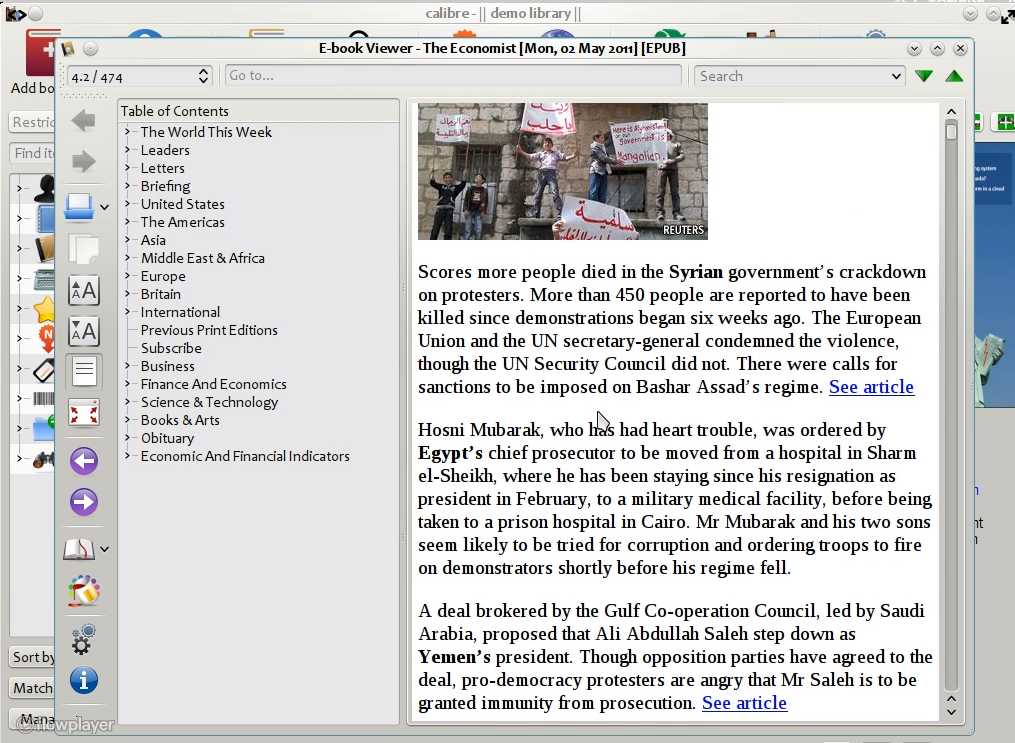The image size is (1015, 743).
Task: Expand The Americas section
Action: point(128,222)
